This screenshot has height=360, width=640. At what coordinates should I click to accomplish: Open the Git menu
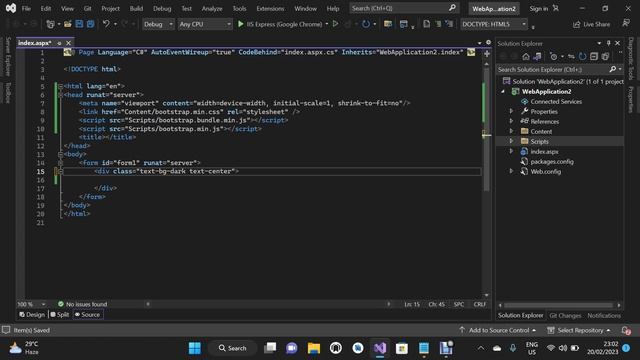coord(87,9)
